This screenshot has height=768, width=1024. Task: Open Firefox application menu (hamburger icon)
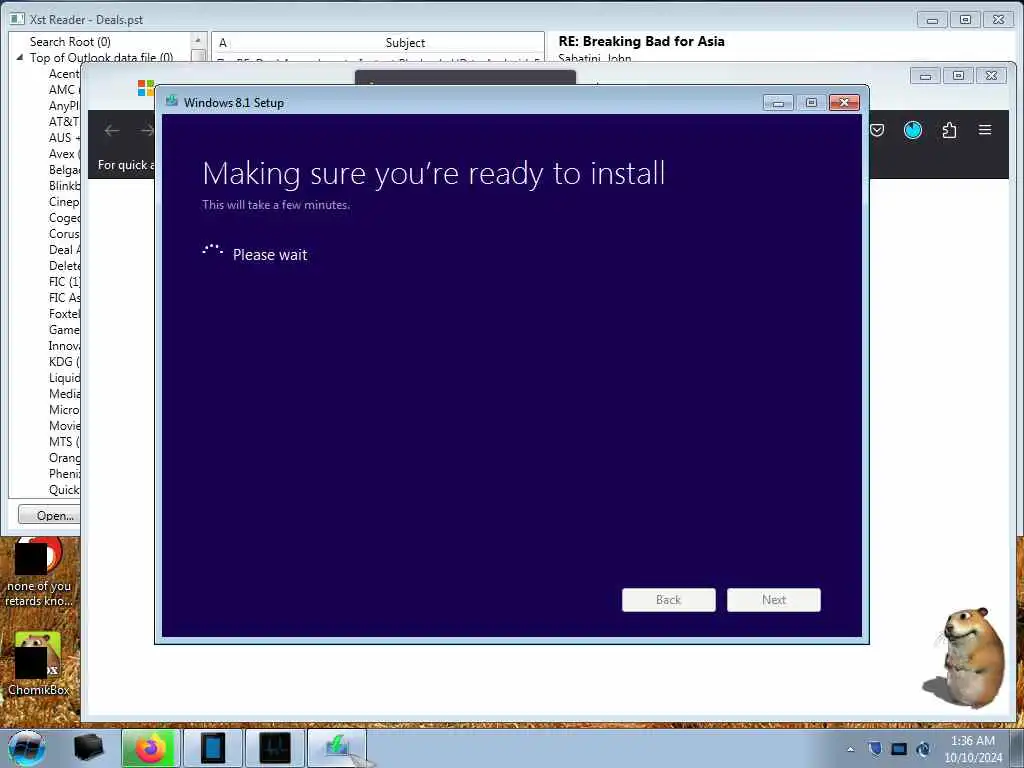pyautogui.click(x=985, y=129)
